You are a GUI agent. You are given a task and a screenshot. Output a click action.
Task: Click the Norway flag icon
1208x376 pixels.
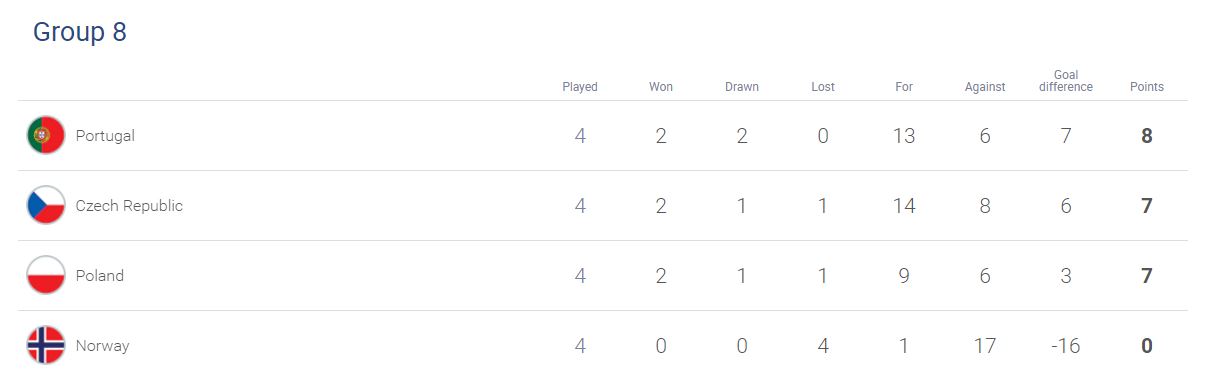coord(46,345)
